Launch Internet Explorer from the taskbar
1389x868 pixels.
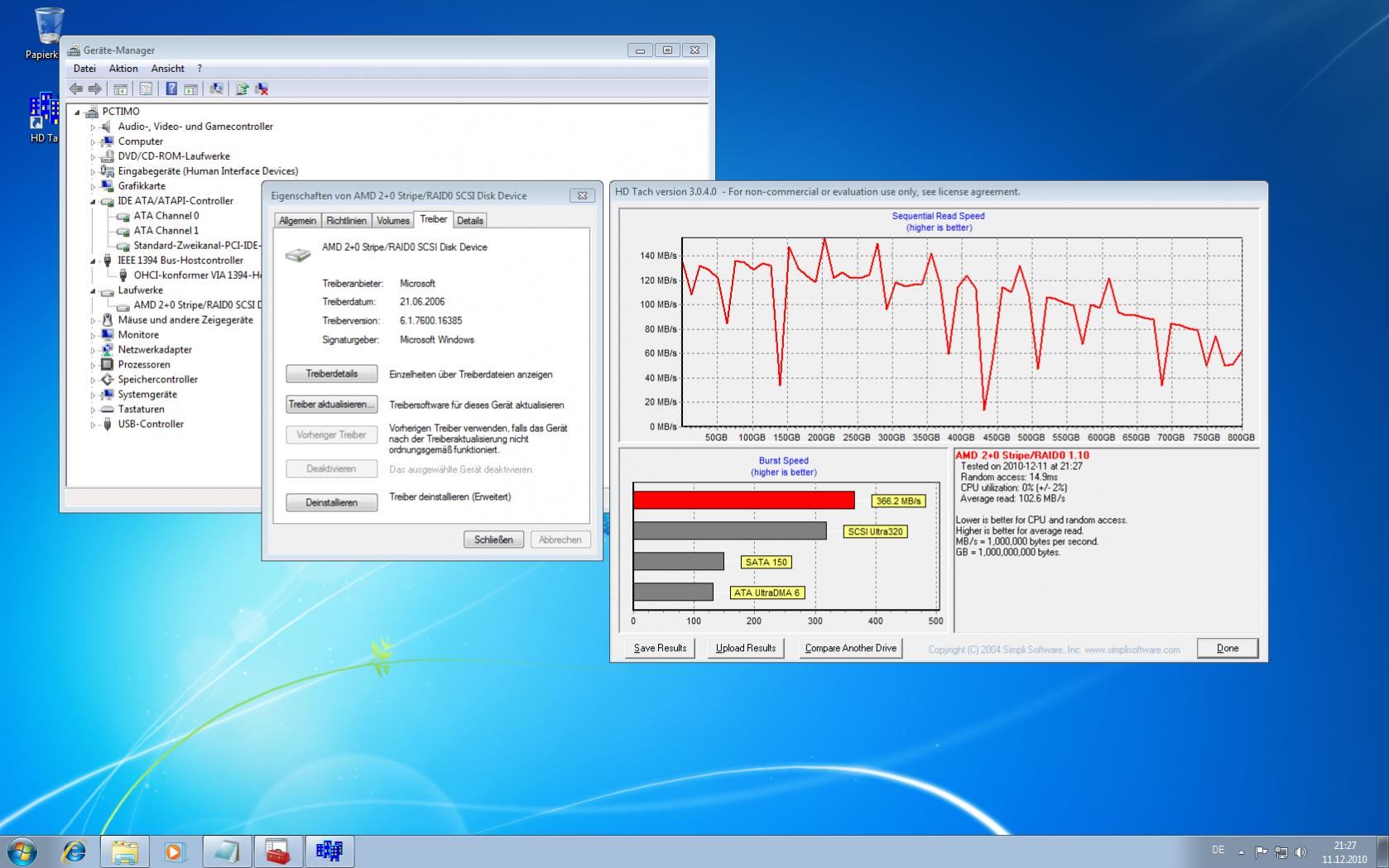(74, 851)
